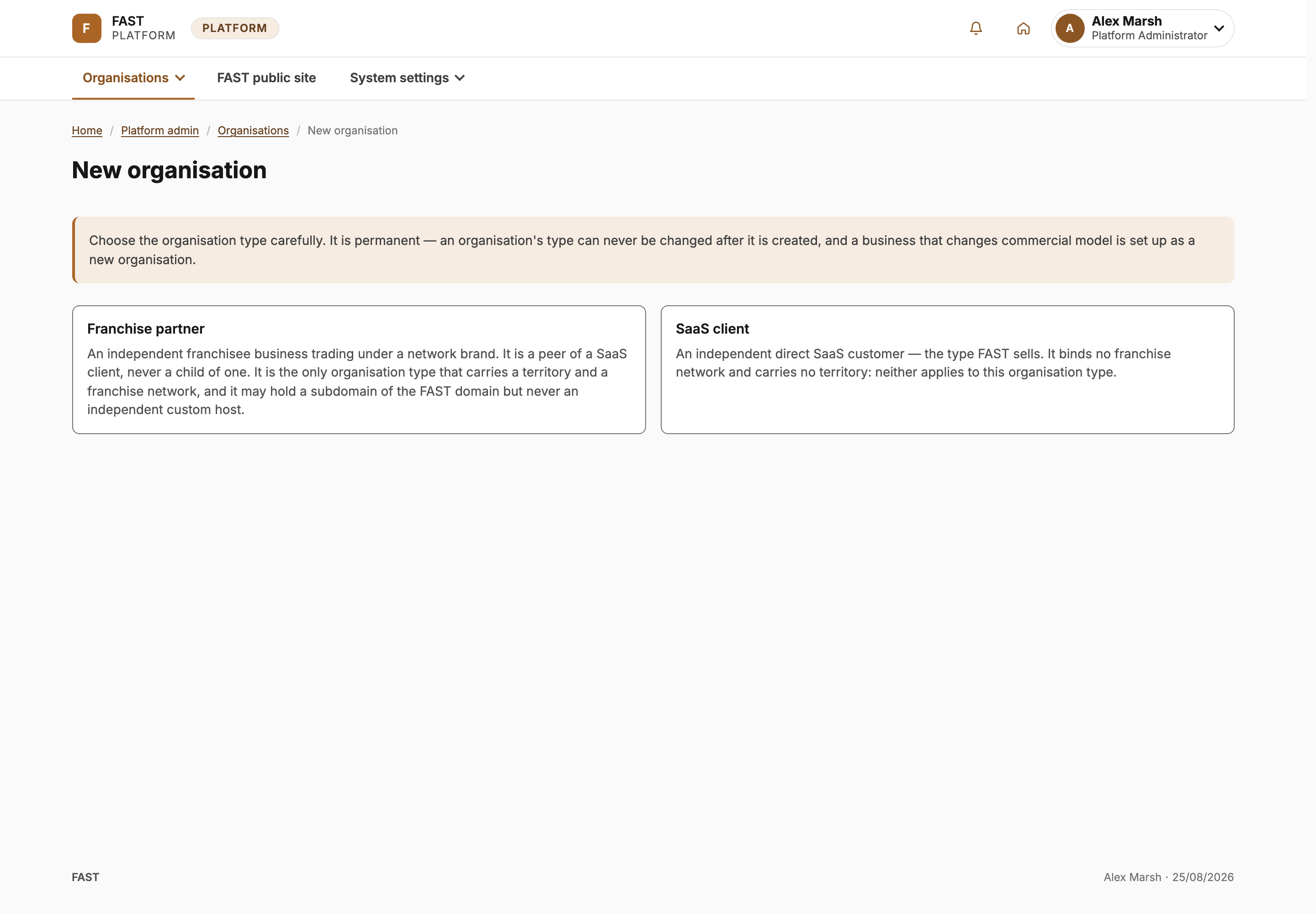Click the New organisation heading
The height and width of the screenshot is (914, 1316).
point(169,170)
